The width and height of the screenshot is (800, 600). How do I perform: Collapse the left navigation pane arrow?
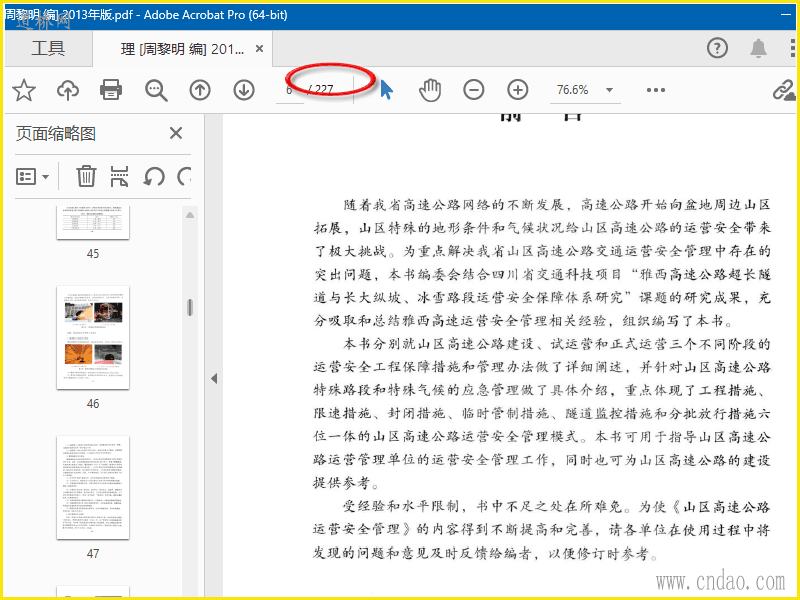click(214, 379)
